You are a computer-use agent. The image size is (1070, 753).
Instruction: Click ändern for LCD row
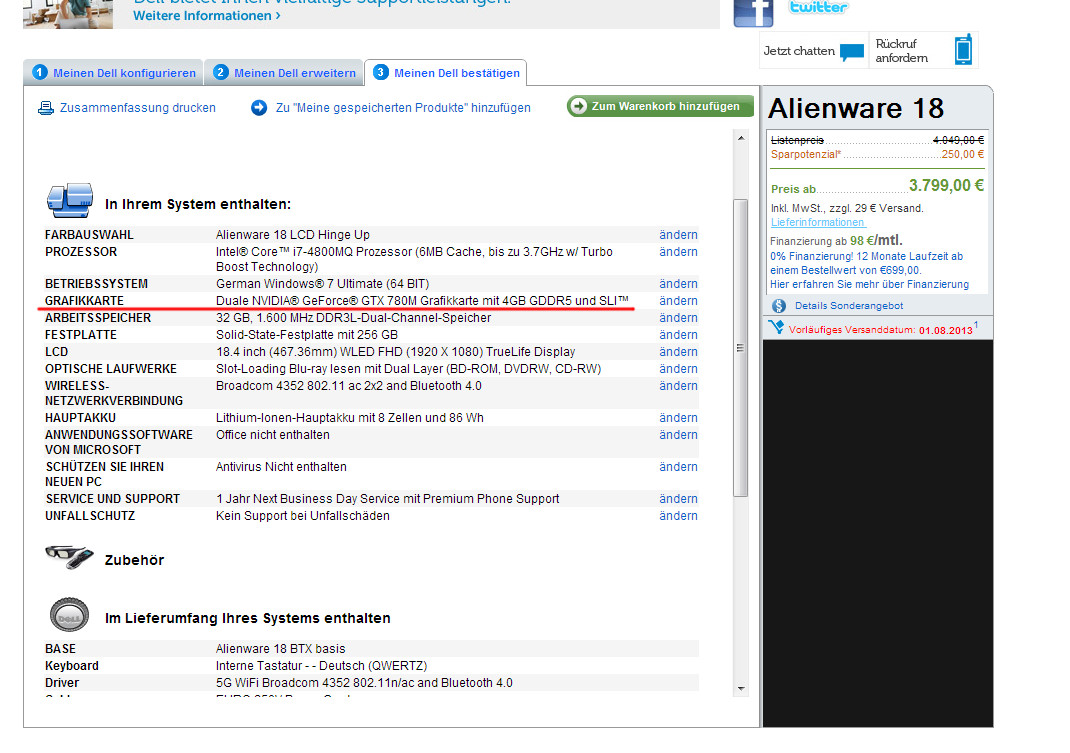[678, 352]
